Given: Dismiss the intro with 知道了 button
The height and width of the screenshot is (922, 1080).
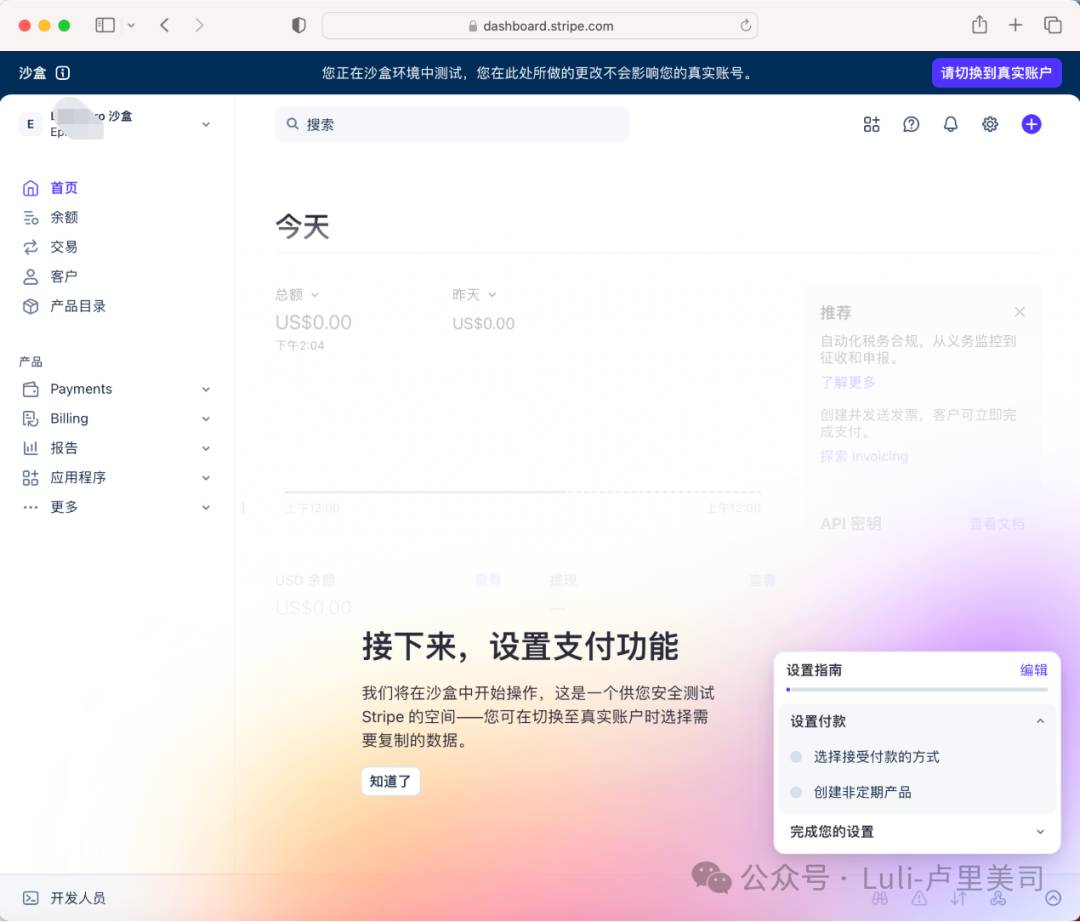Looking at the screenshot, I should tap(391, 782).
